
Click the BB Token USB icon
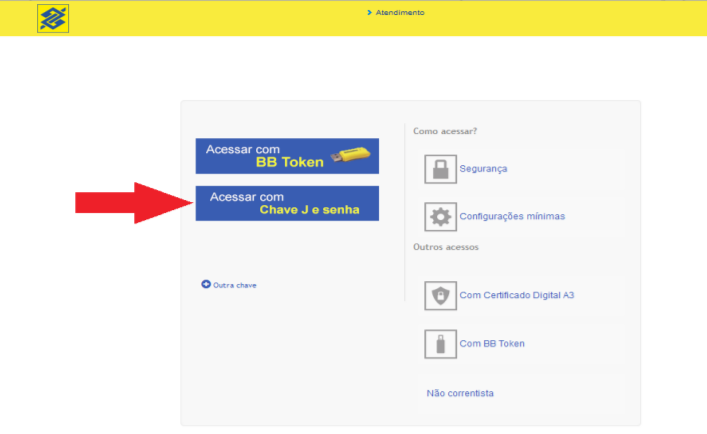click(441, 344)
